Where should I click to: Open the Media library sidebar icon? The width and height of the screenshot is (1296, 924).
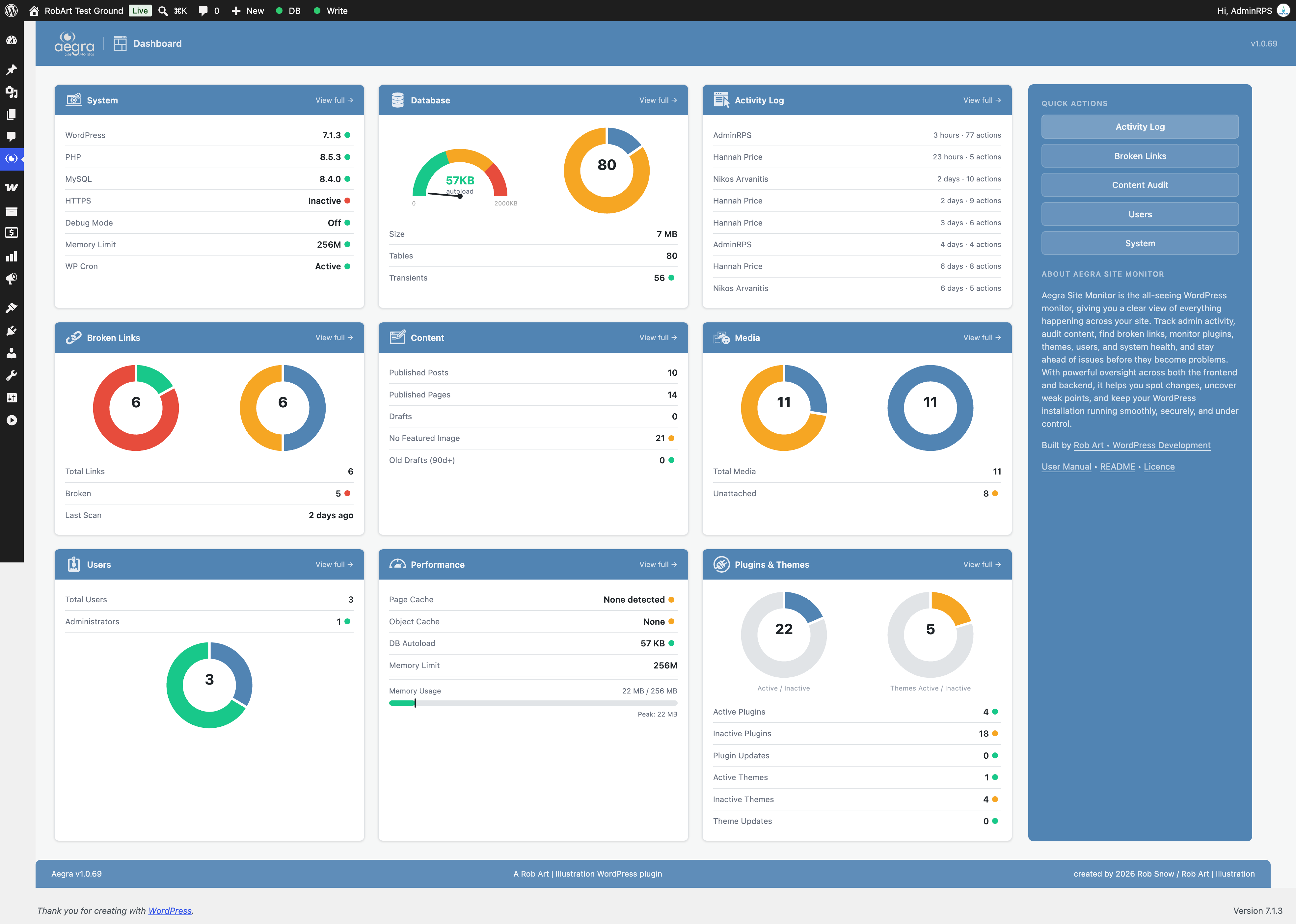tap(12, 92)
